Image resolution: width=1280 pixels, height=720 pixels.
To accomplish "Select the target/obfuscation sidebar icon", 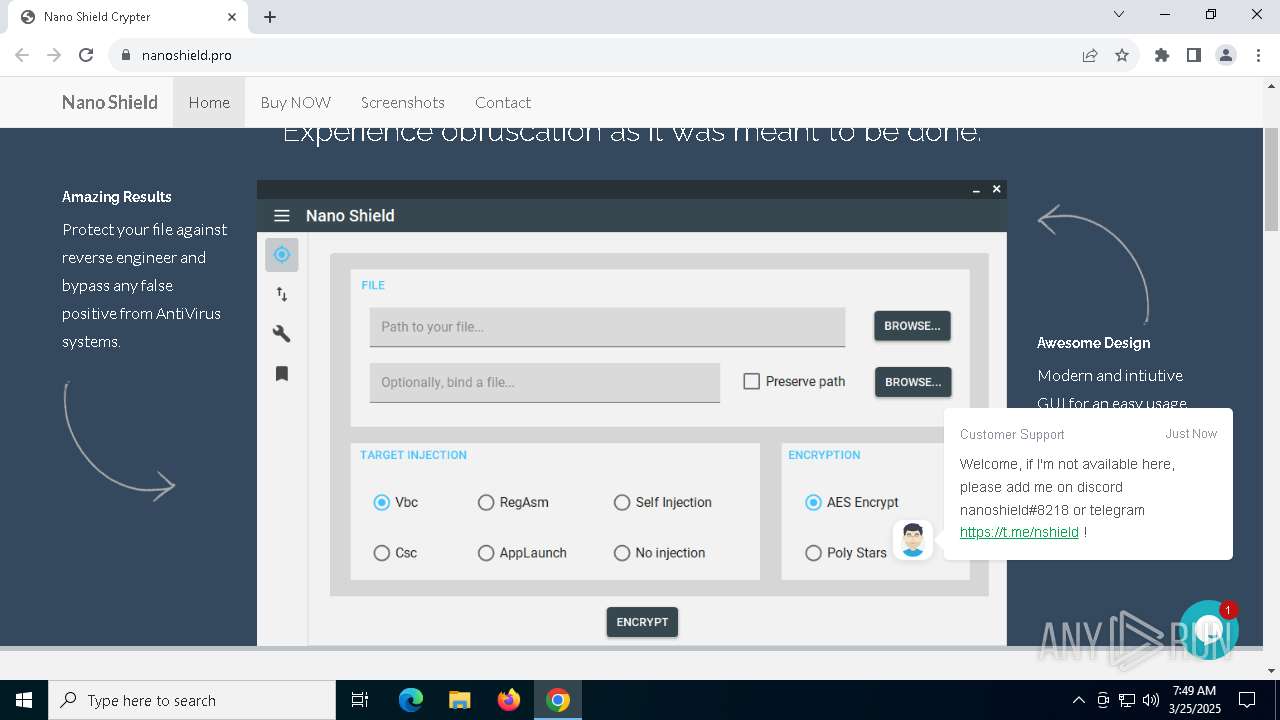I will pos(282,254).
